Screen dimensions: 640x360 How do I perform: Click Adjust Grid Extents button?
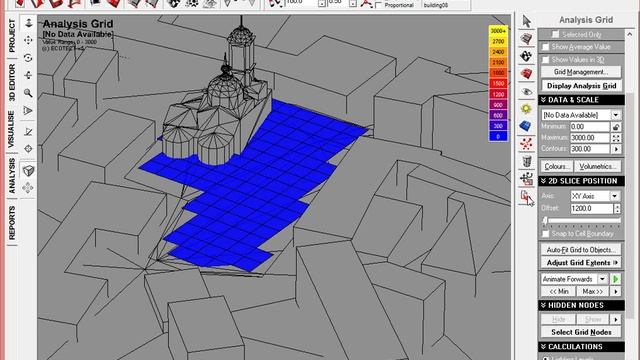click(581, 262)
